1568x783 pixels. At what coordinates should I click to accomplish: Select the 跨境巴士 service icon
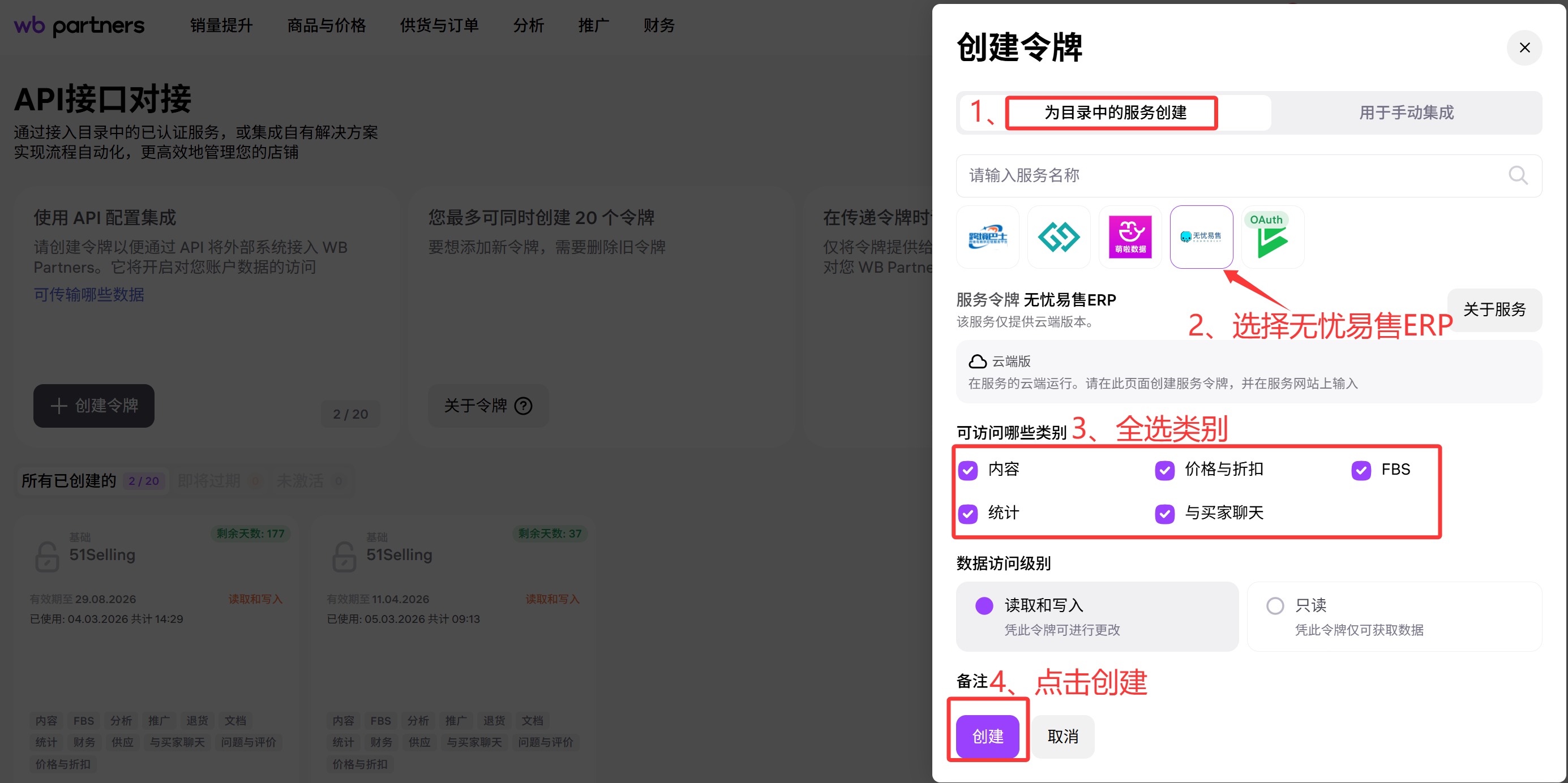(x=987, y=236)
